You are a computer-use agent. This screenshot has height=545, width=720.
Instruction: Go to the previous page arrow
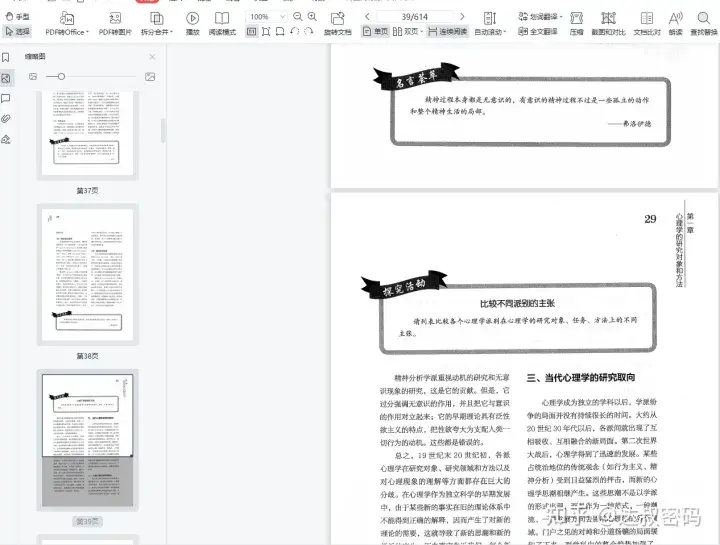pos(367,17)
